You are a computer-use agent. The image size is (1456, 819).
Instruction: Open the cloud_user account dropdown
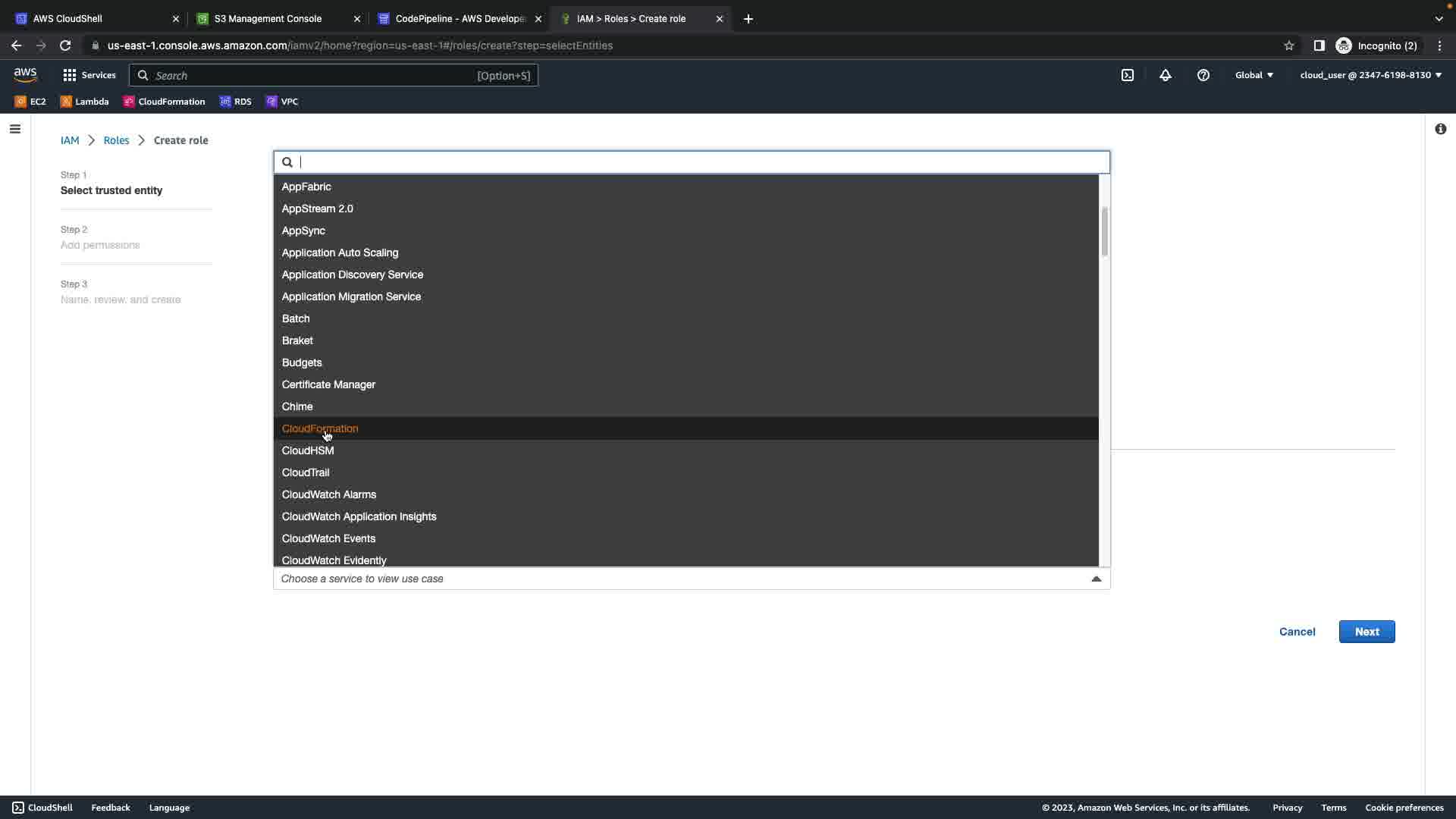(x=1370, y=75)
